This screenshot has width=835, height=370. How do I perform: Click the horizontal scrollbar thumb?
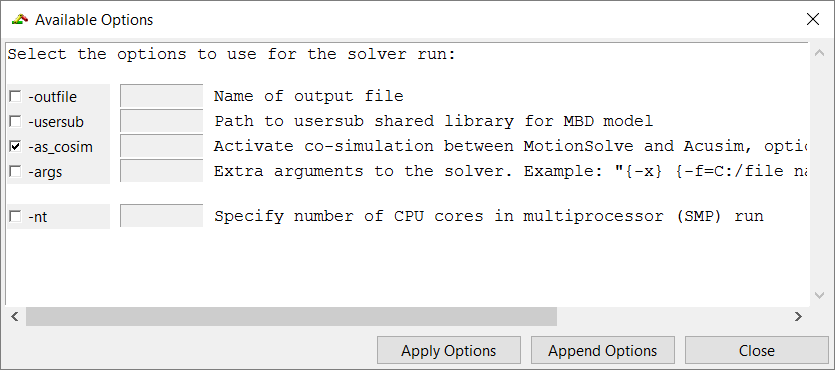point(291,317)
